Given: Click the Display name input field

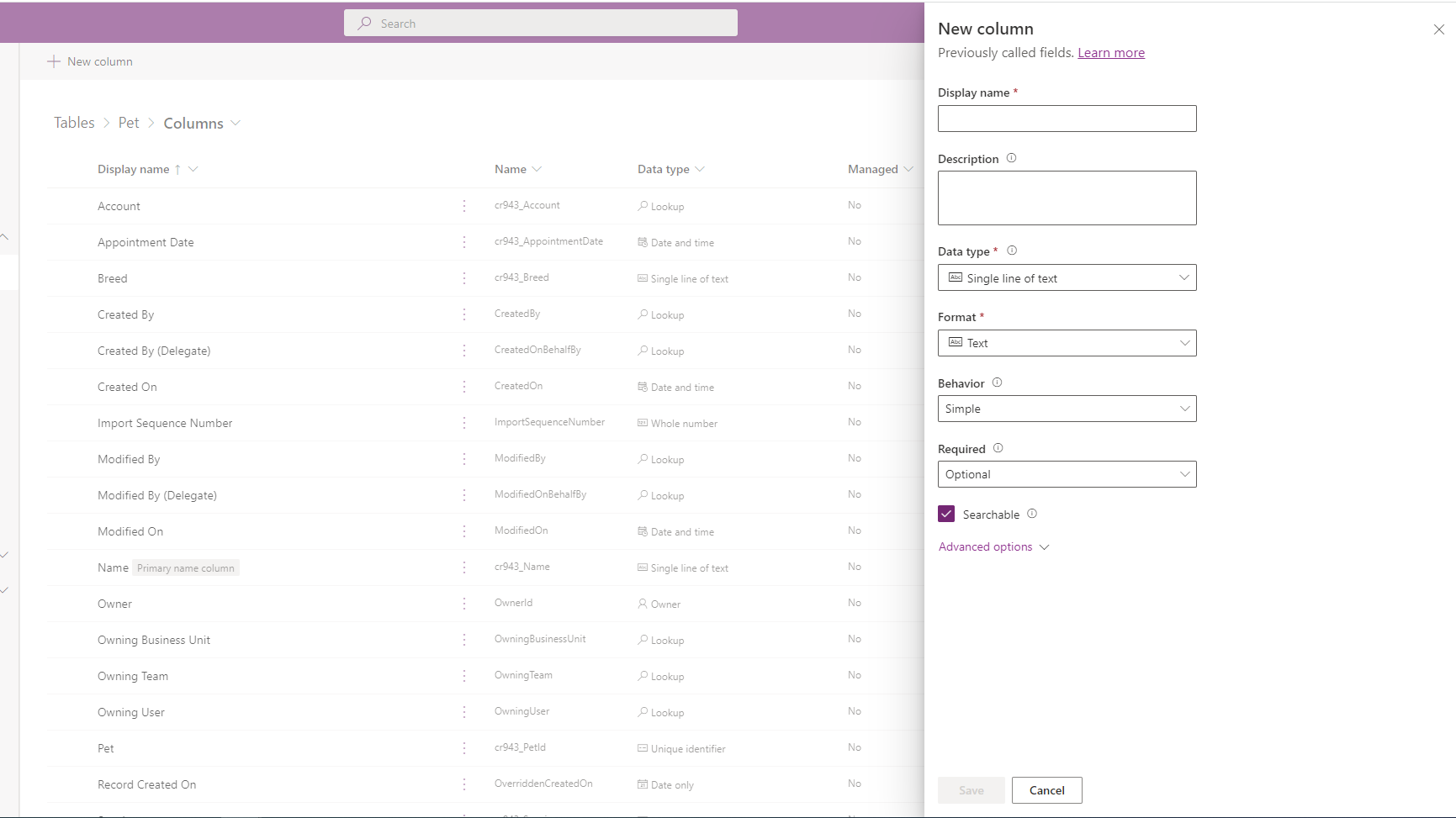Looking at the screenshot, I should coord(1067,119).
